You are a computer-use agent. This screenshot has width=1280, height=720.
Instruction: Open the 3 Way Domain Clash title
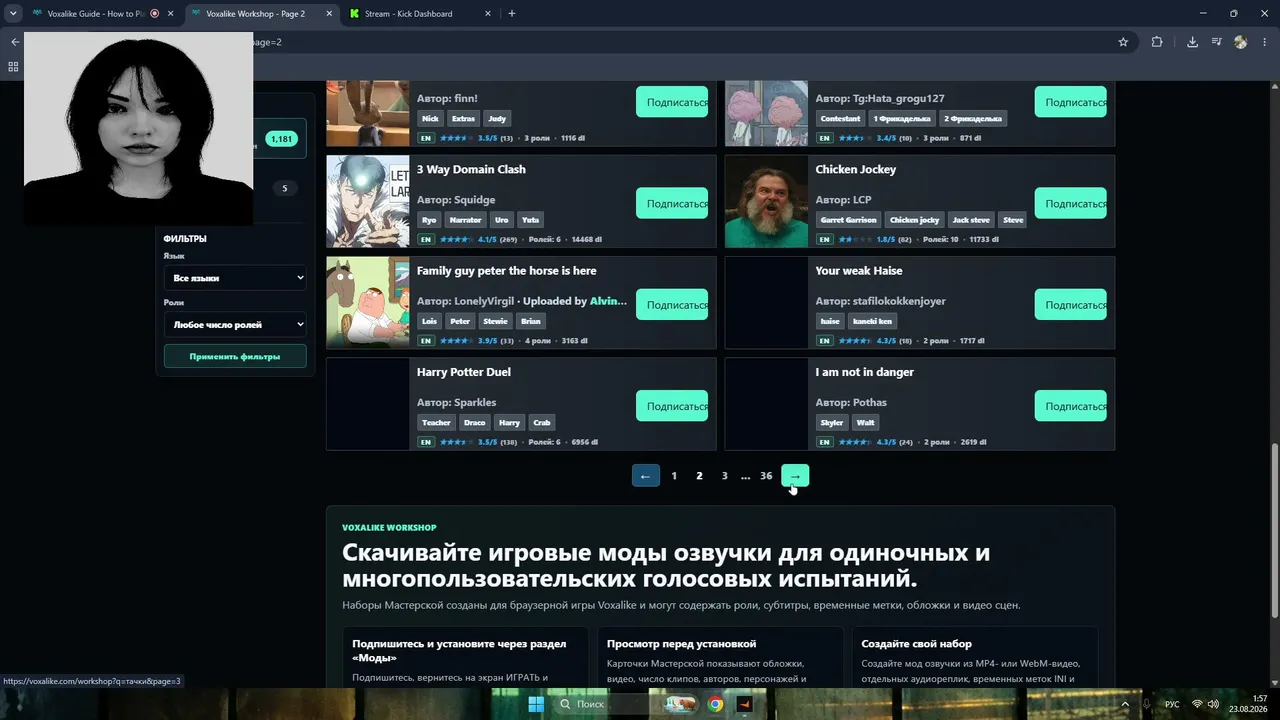click(471, 169)
